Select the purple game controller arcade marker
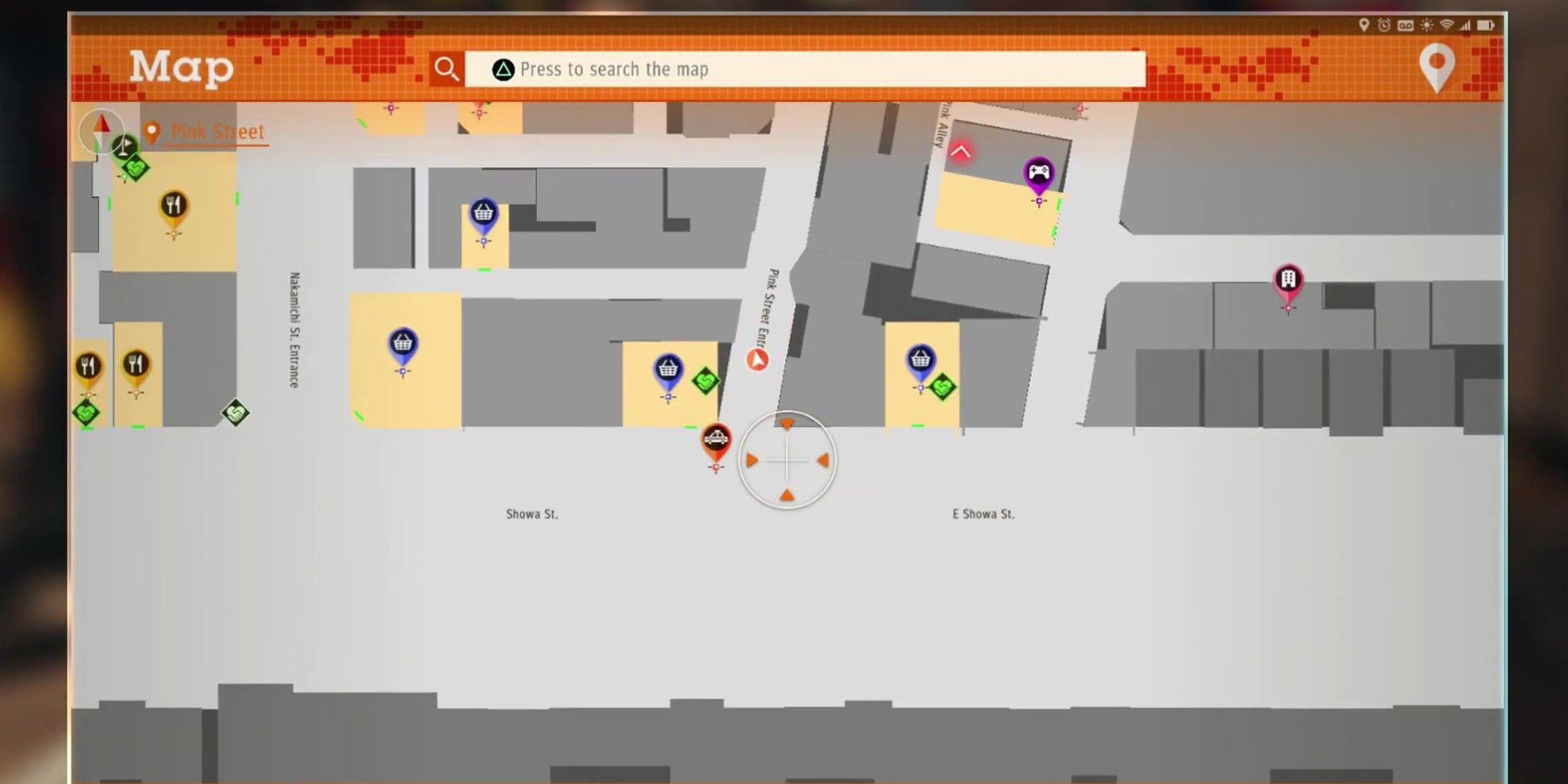The image size is (1568, 784). [x=1039, y=173]
